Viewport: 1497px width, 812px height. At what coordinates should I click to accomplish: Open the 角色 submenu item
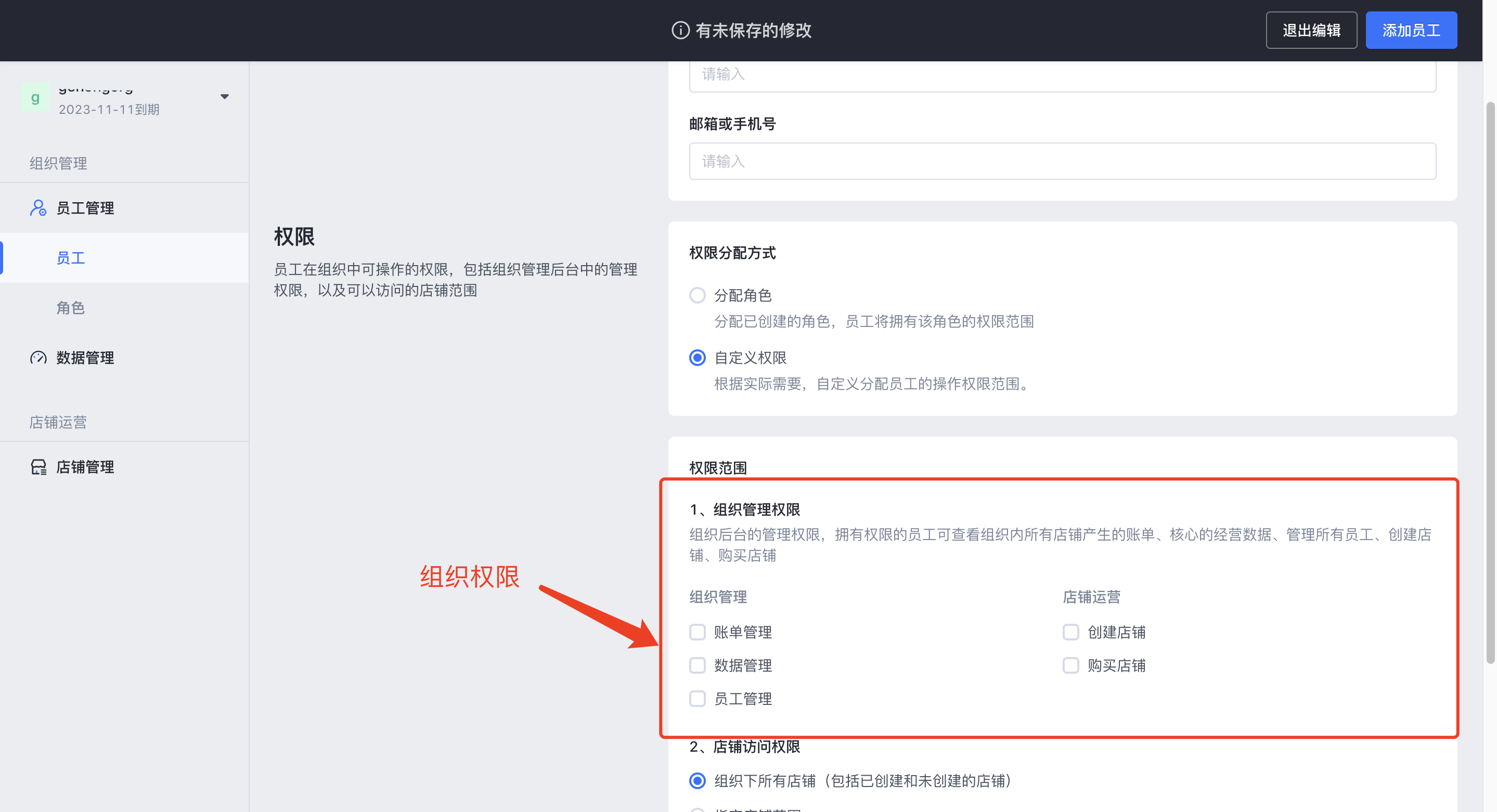click(71, 308)
